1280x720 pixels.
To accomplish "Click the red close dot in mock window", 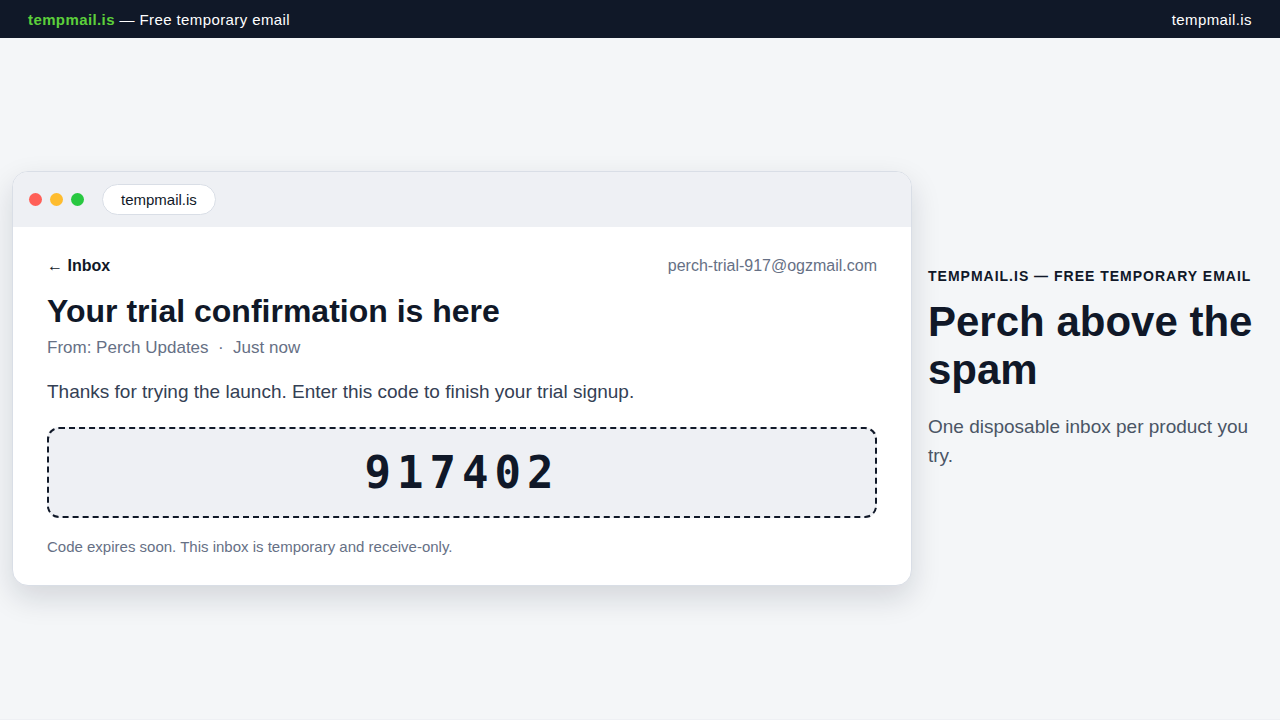I will 36,200.
